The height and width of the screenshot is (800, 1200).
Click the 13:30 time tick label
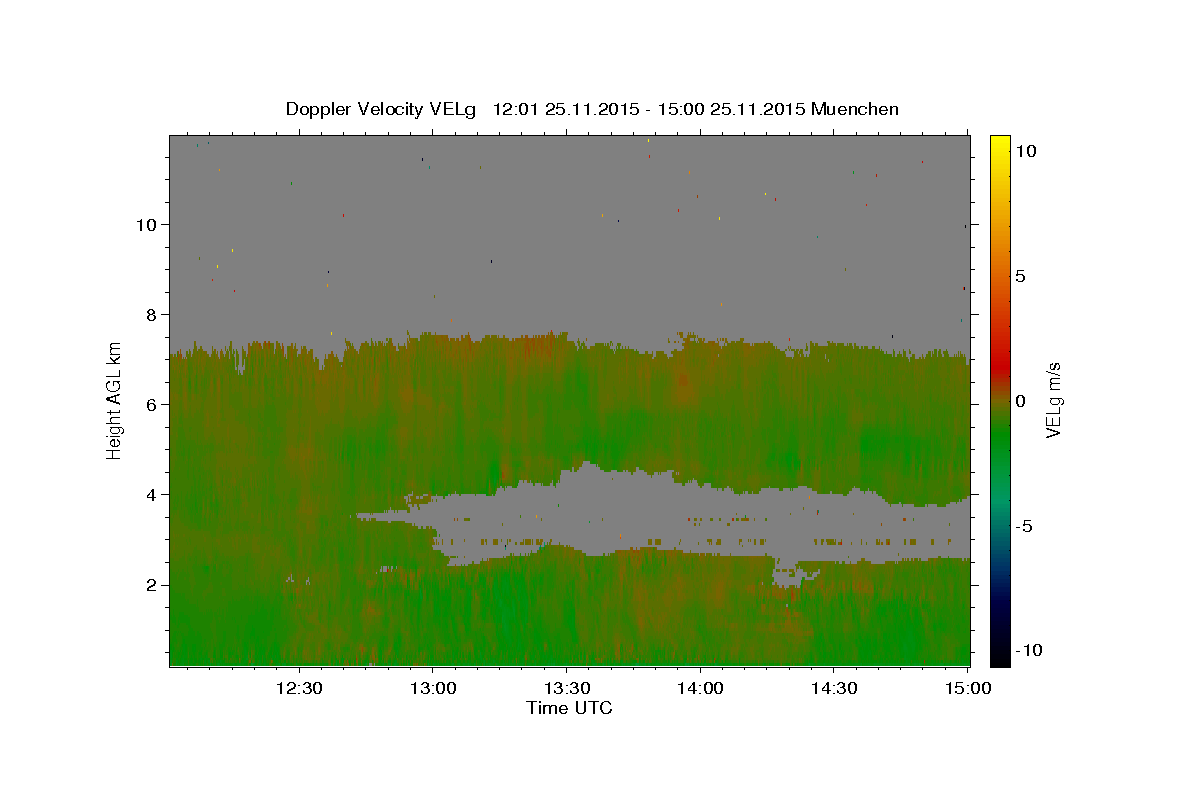(566, 688)
